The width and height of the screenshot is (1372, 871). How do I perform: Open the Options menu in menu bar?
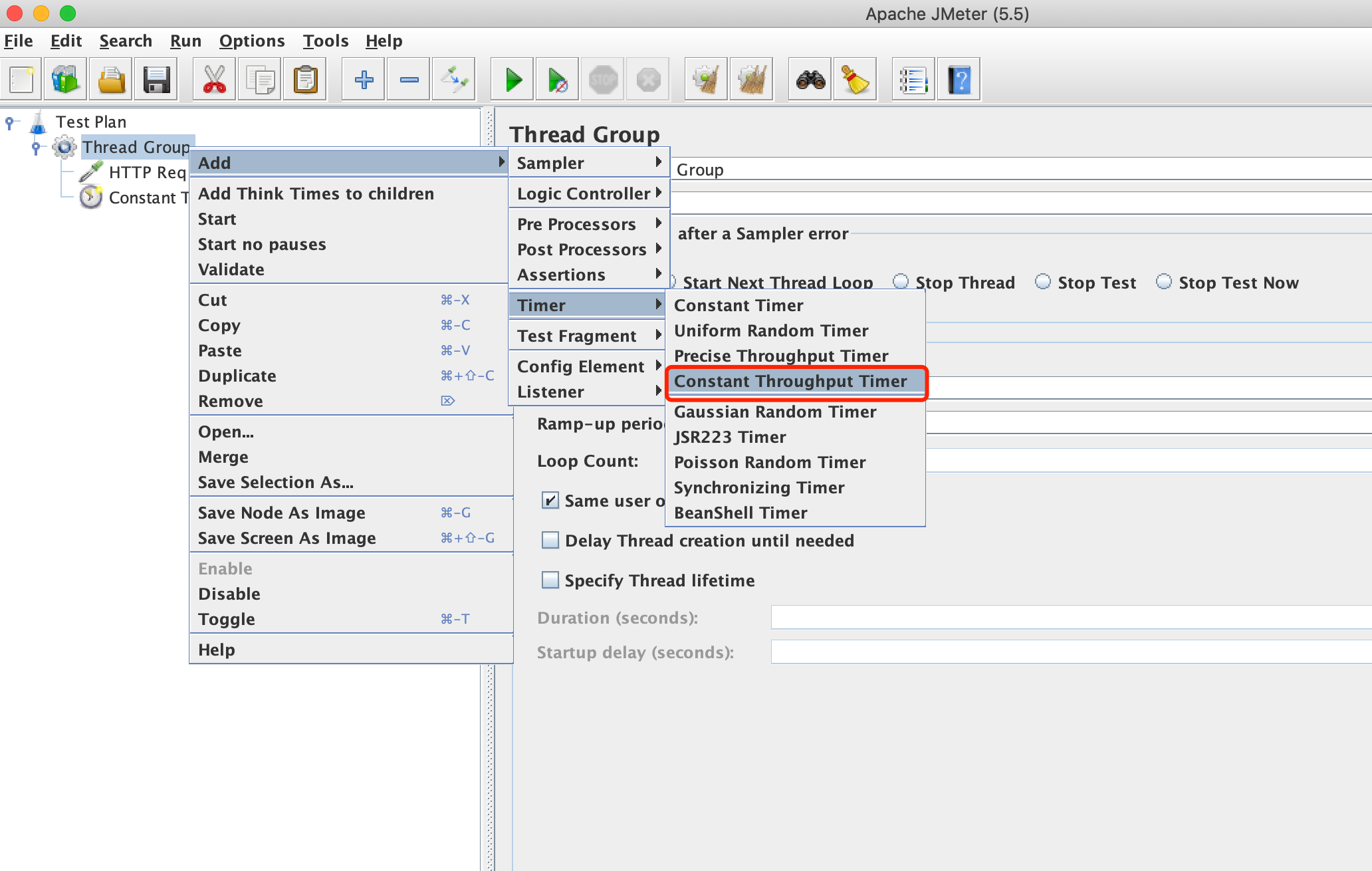click(251, 41)
